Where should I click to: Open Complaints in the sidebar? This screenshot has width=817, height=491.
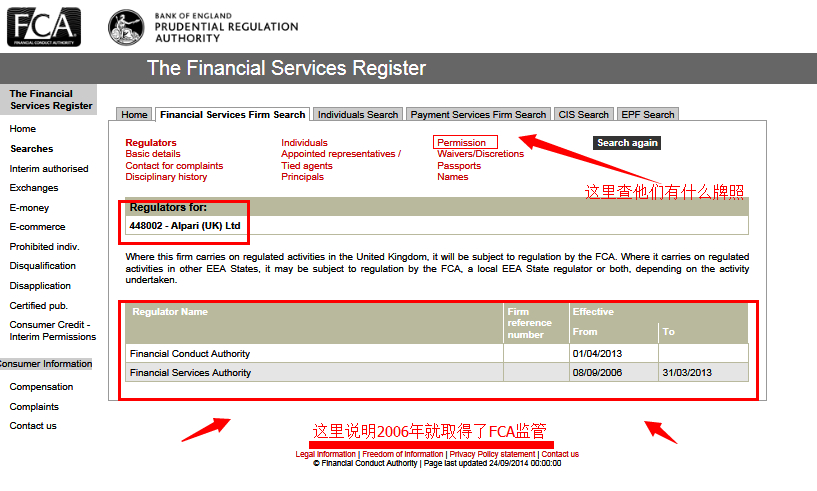[x=34, y=407]
